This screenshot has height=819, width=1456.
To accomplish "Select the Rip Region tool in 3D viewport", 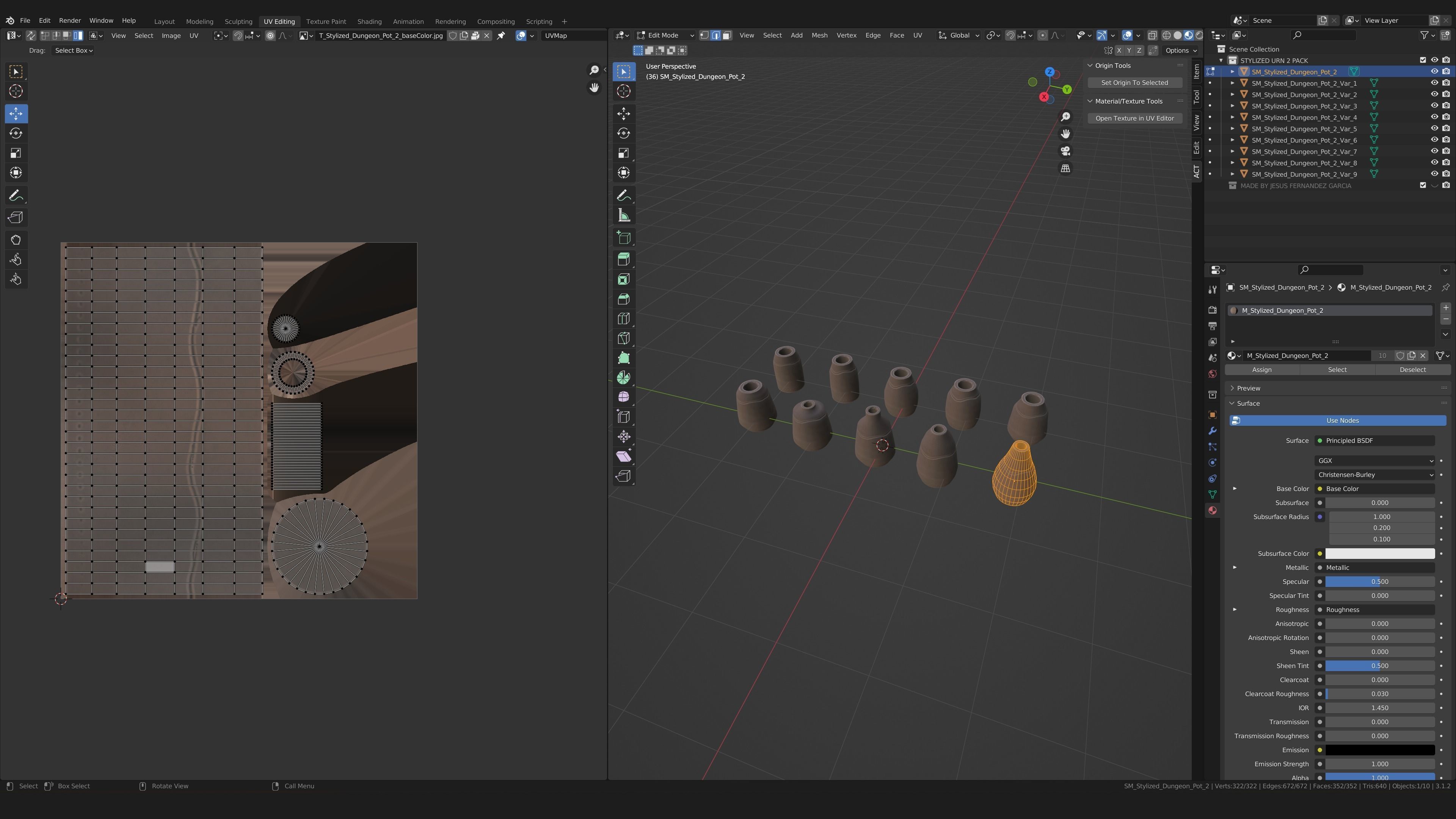I will [623, 476].
